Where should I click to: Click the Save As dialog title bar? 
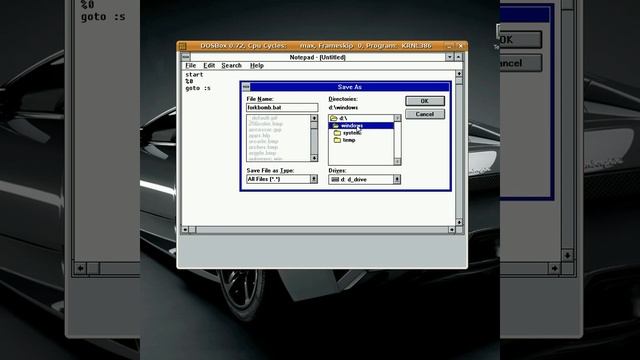tap(350, 87)
